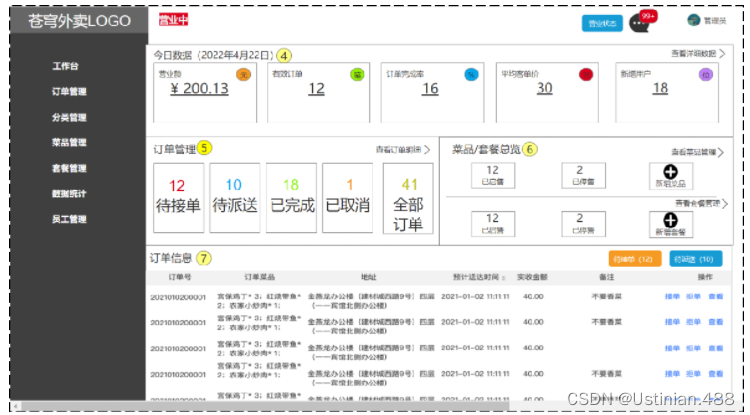
Task: Click the green icon on the 有效订单 card
Action: [x=357, y=75]
